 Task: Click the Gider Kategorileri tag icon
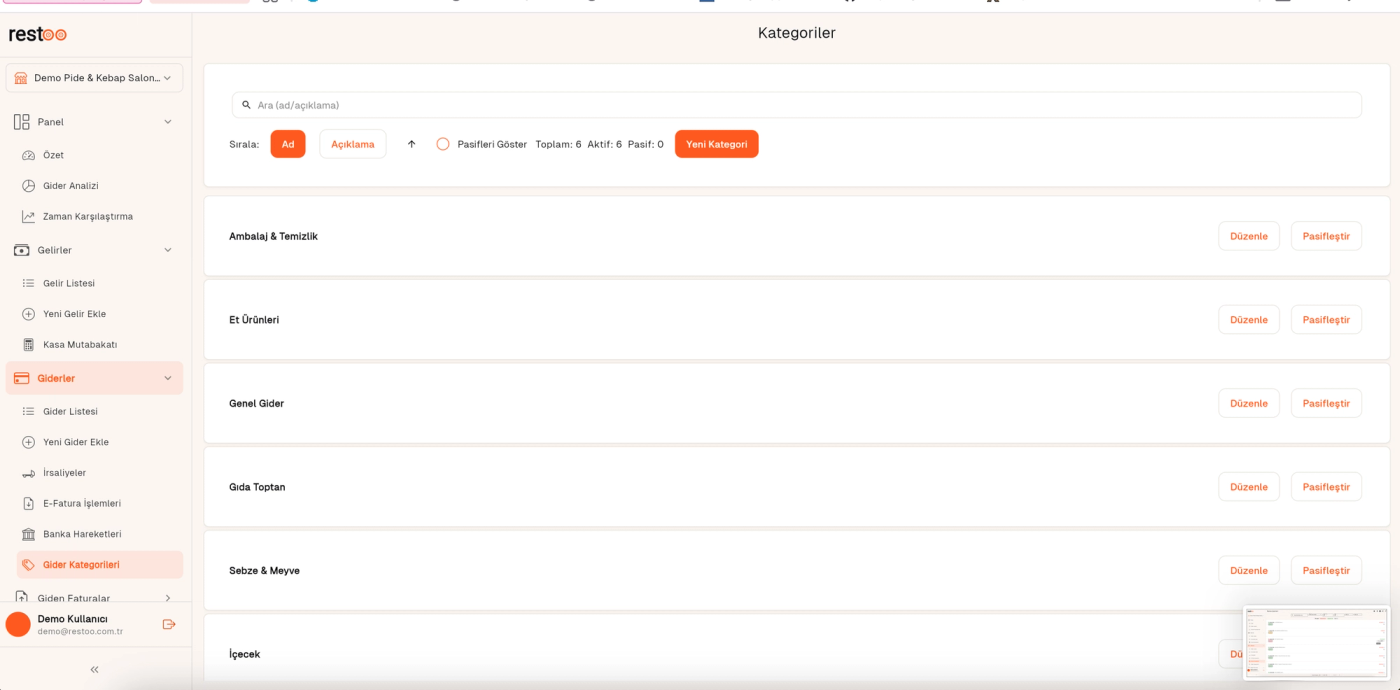[x=28, y=565]
